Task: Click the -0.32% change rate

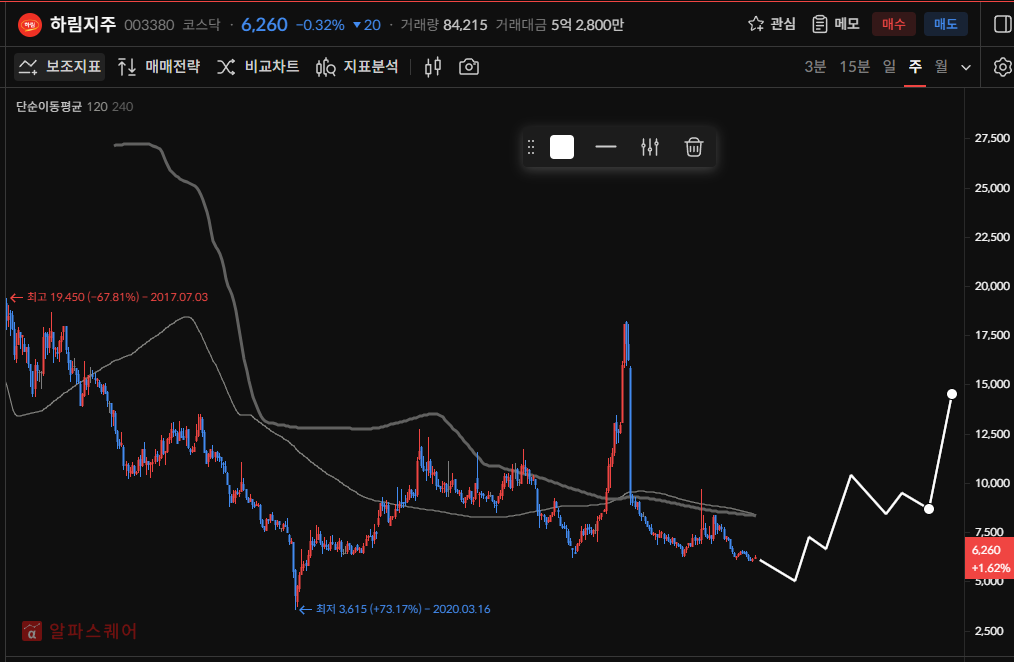Action: pyautogui.click(x=320, y=25)
